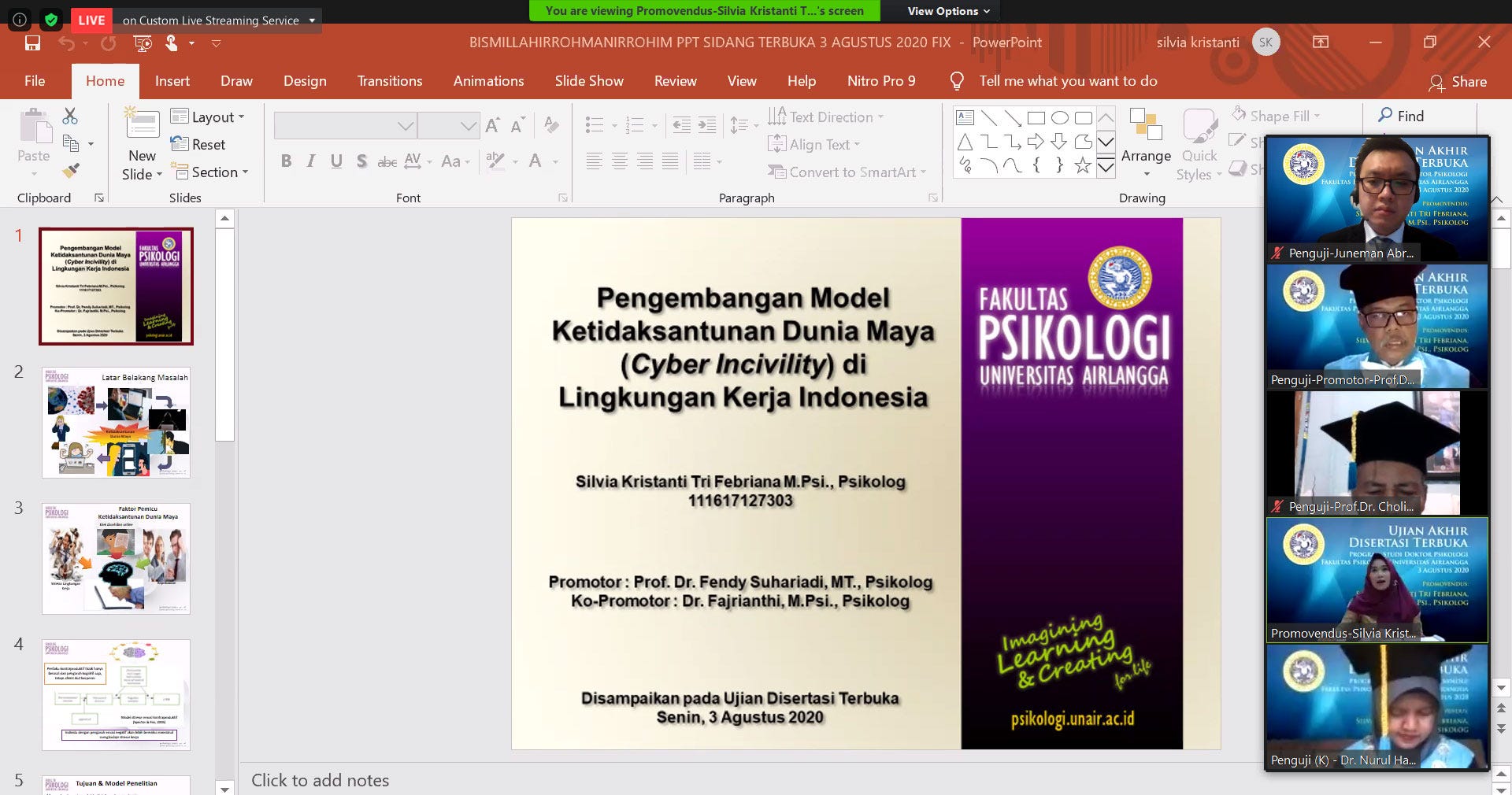Pick the arrow line shape
The image size is (1512, 795).
click(1013, 118)
